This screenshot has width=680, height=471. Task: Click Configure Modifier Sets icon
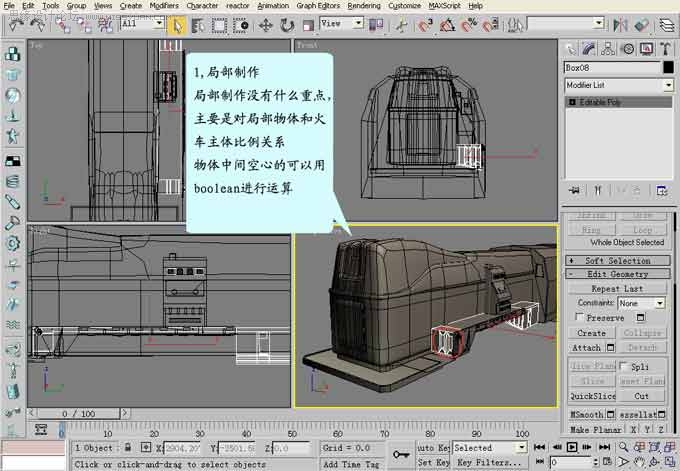point(662,190)
